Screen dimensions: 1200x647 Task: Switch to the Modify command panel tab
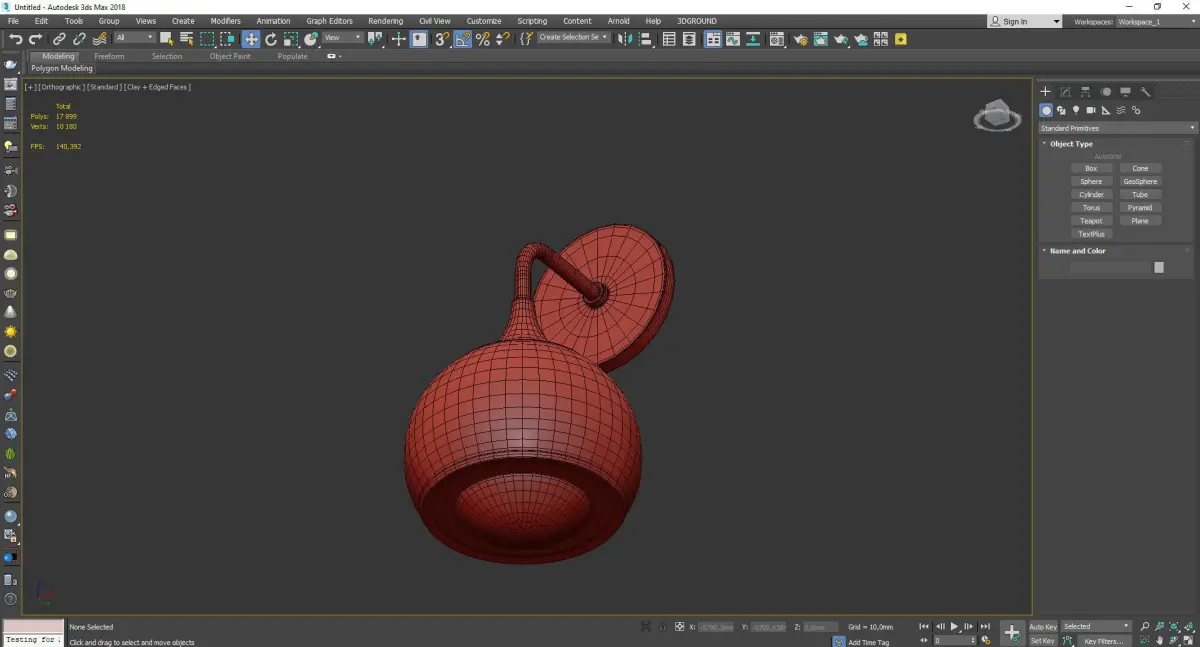pos(1065,92)
